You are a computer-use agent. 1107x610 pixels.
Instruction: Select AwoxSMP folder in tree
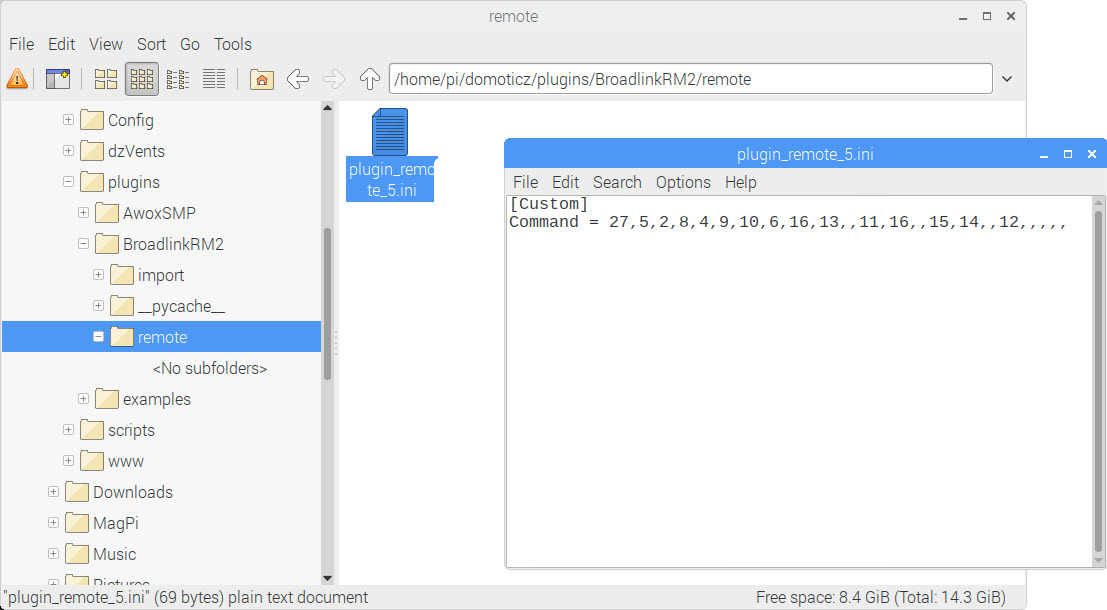click(x=160, y=213)
